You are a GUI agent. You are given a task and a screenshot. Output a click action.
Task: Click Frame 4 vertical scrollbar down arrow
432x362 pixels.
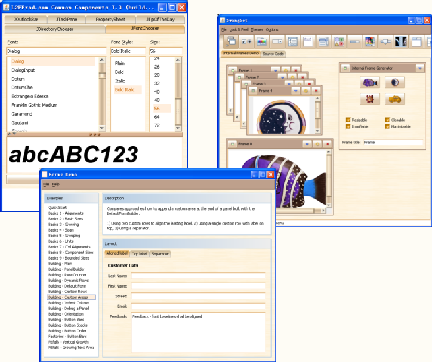point(317,131)
